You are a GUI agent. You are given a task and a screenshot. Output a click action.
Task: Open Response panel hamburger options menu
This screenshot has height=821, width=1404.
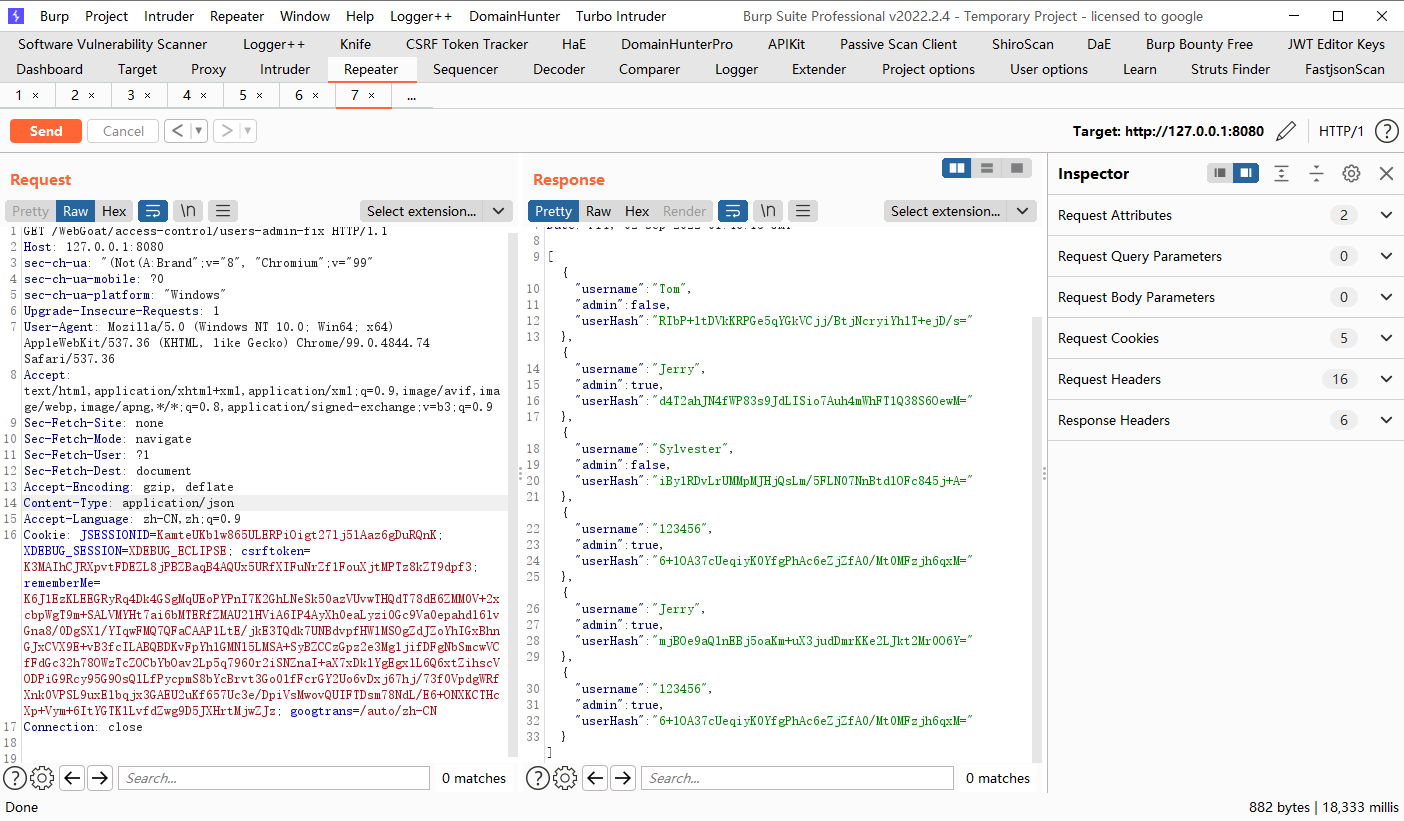[x=803, y=211]
